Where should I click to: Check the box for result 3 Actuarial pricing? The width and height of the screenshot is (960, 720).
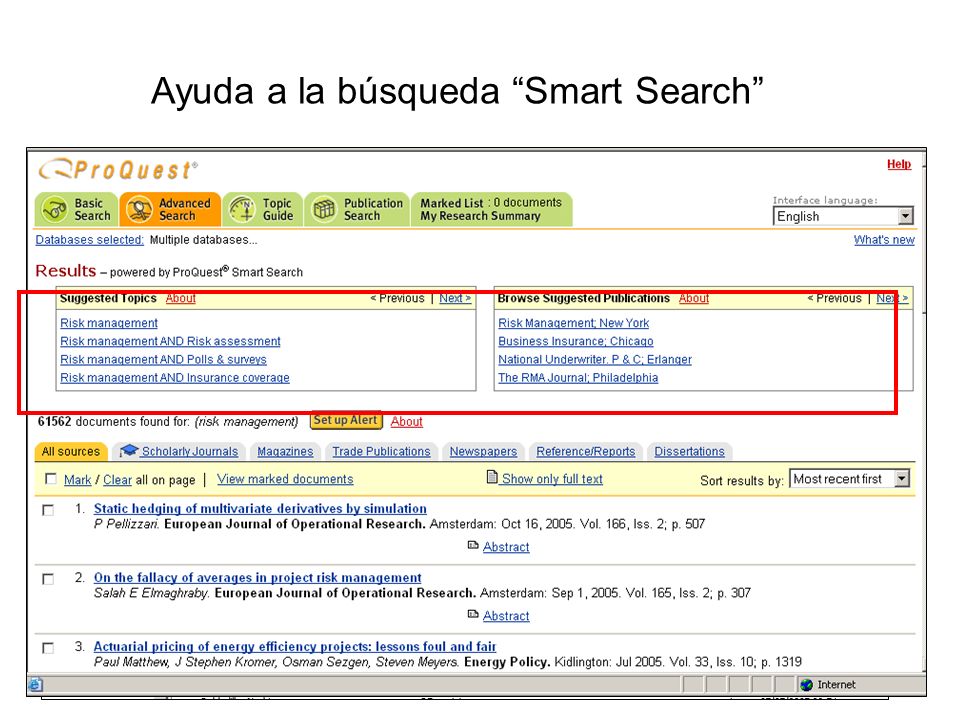click(48, 648)
